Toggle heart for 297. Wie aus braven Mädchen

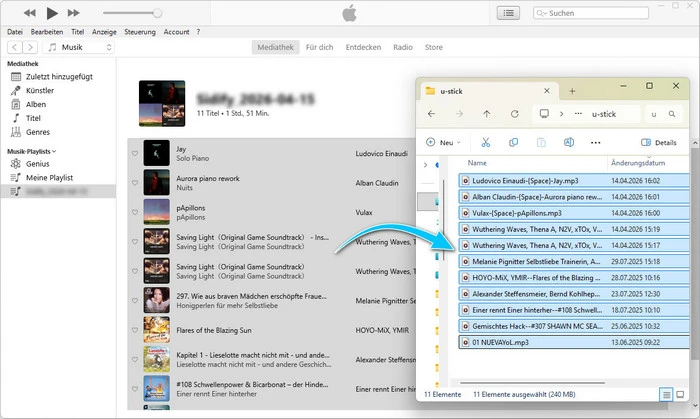(x=135, y=300)
